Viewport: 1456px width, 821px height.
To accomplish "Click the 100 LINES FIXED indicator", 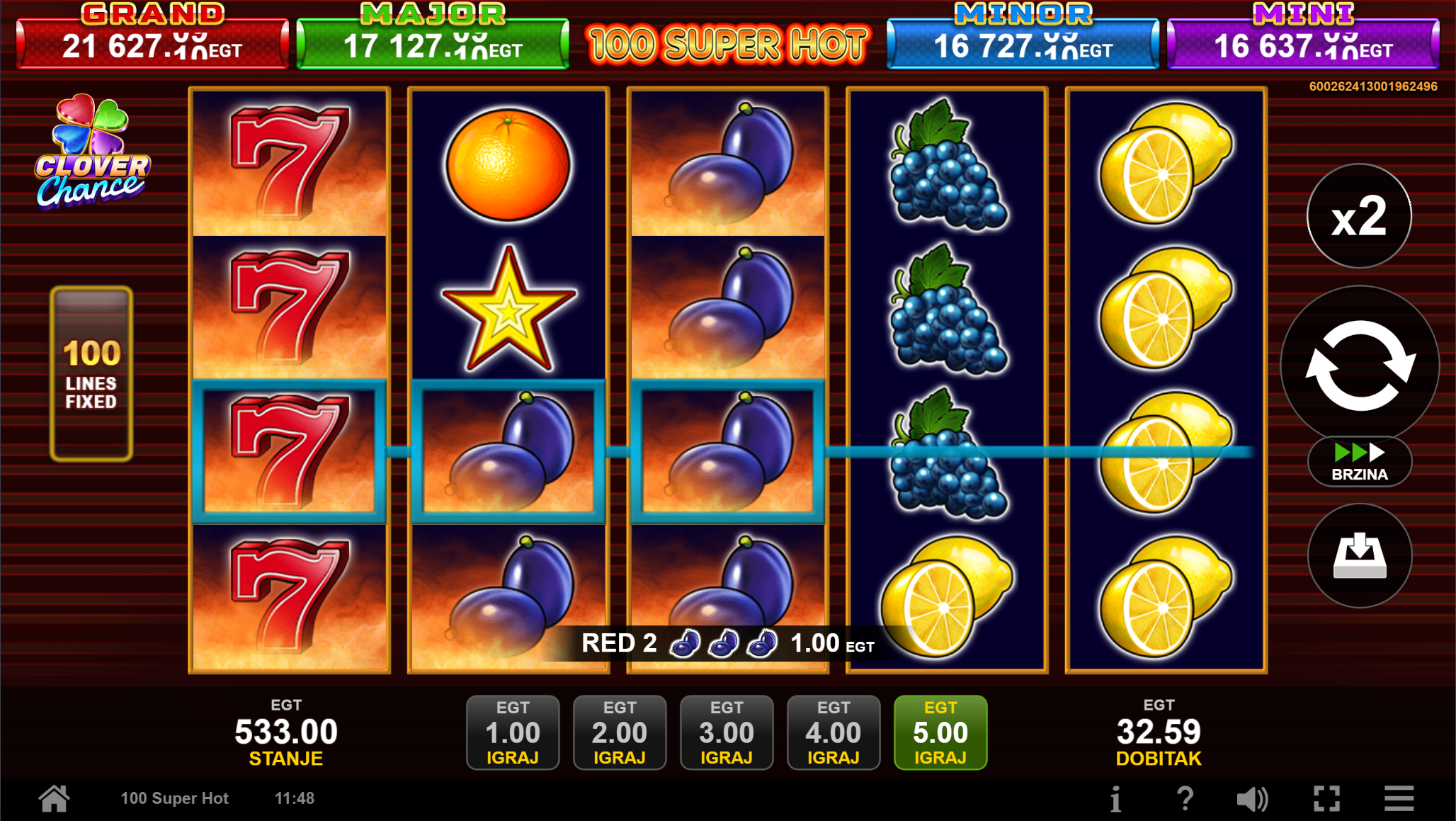I will [x=91, y=374].
